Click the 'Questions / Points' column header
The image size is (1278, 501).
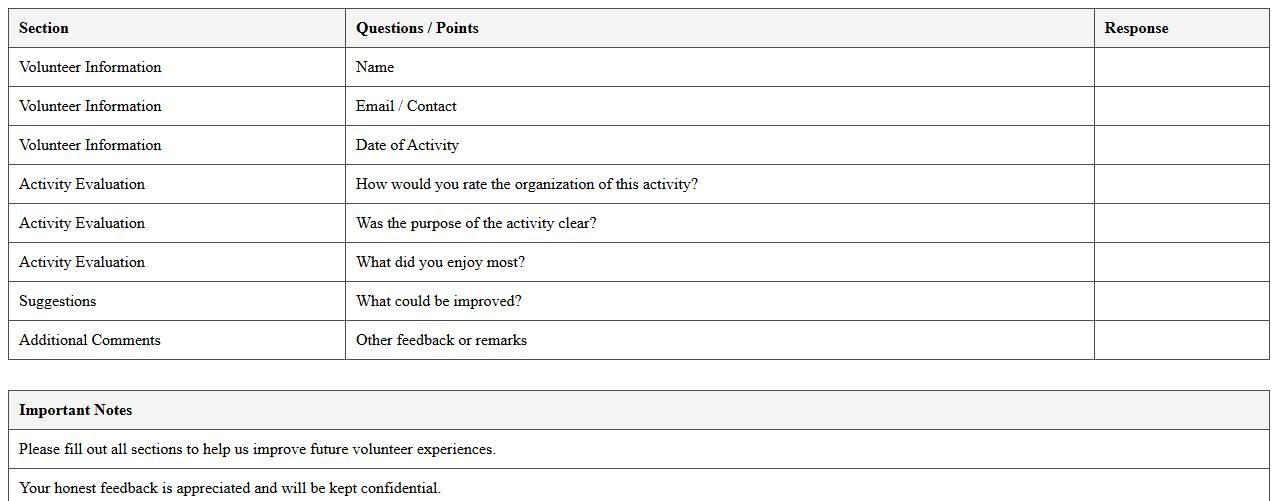[417, 28]
